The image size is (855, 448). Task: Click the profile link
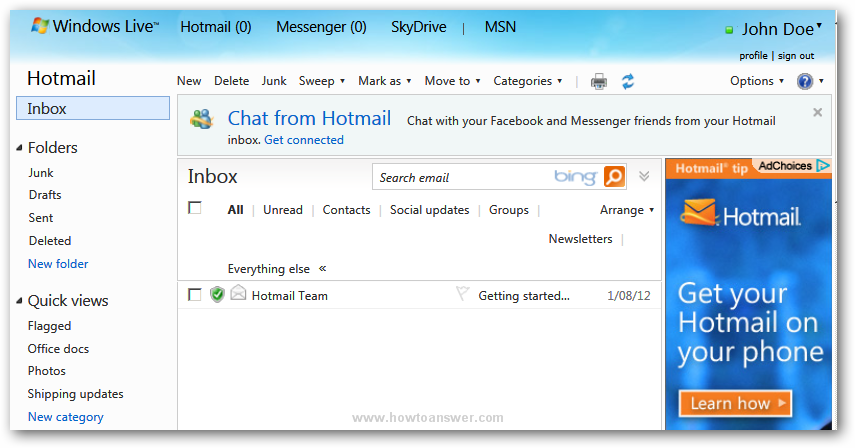click(x=753, y=56)
